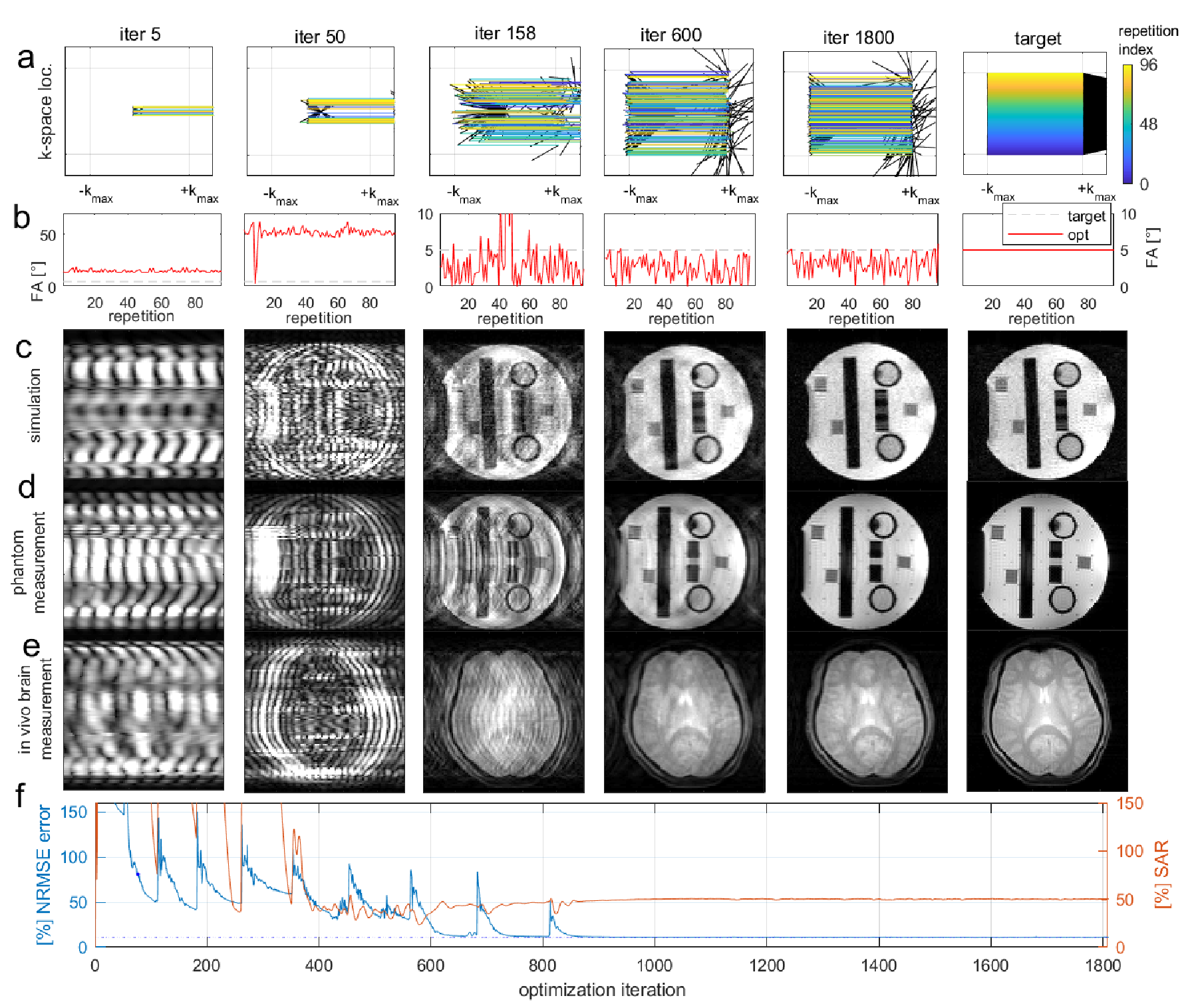Select the iter 50 flip angle plot
The height and width of the screenshot is (1008, 1196).
click(320, 250)
